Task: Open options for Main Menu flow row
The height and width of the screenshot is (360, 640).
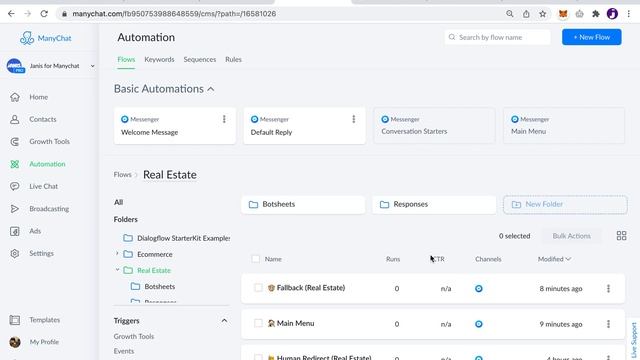Action: [608, 324]
